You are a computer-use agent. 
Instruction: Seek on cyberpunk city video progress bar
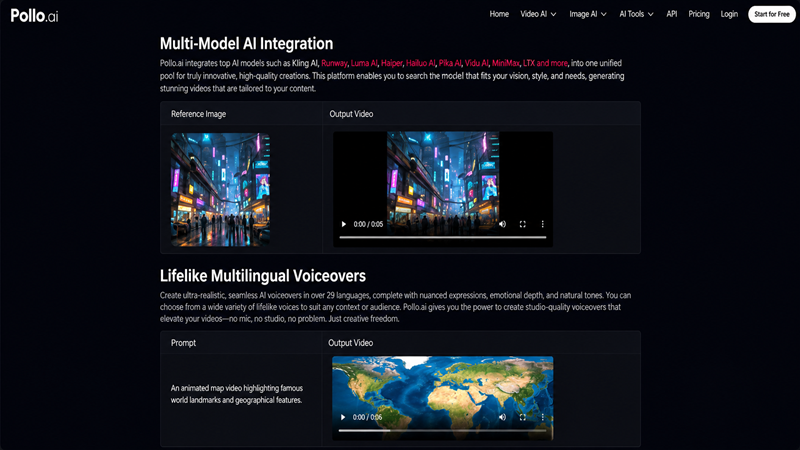pos(443,237)
